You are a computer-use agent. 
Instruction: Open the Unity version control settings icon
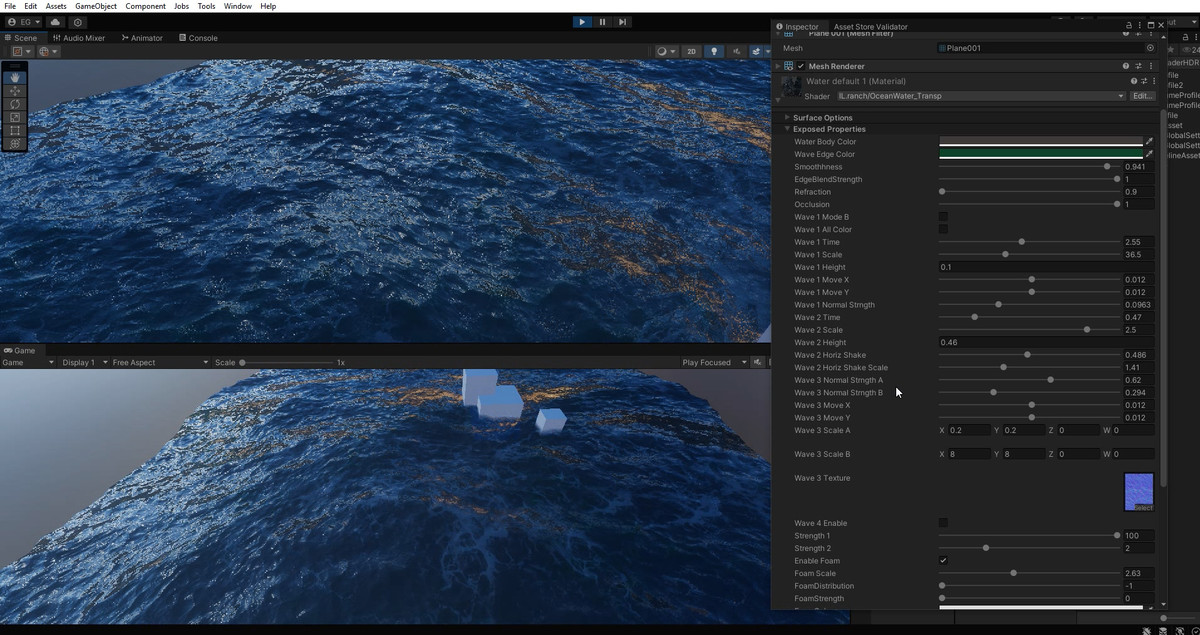(78, 21)
